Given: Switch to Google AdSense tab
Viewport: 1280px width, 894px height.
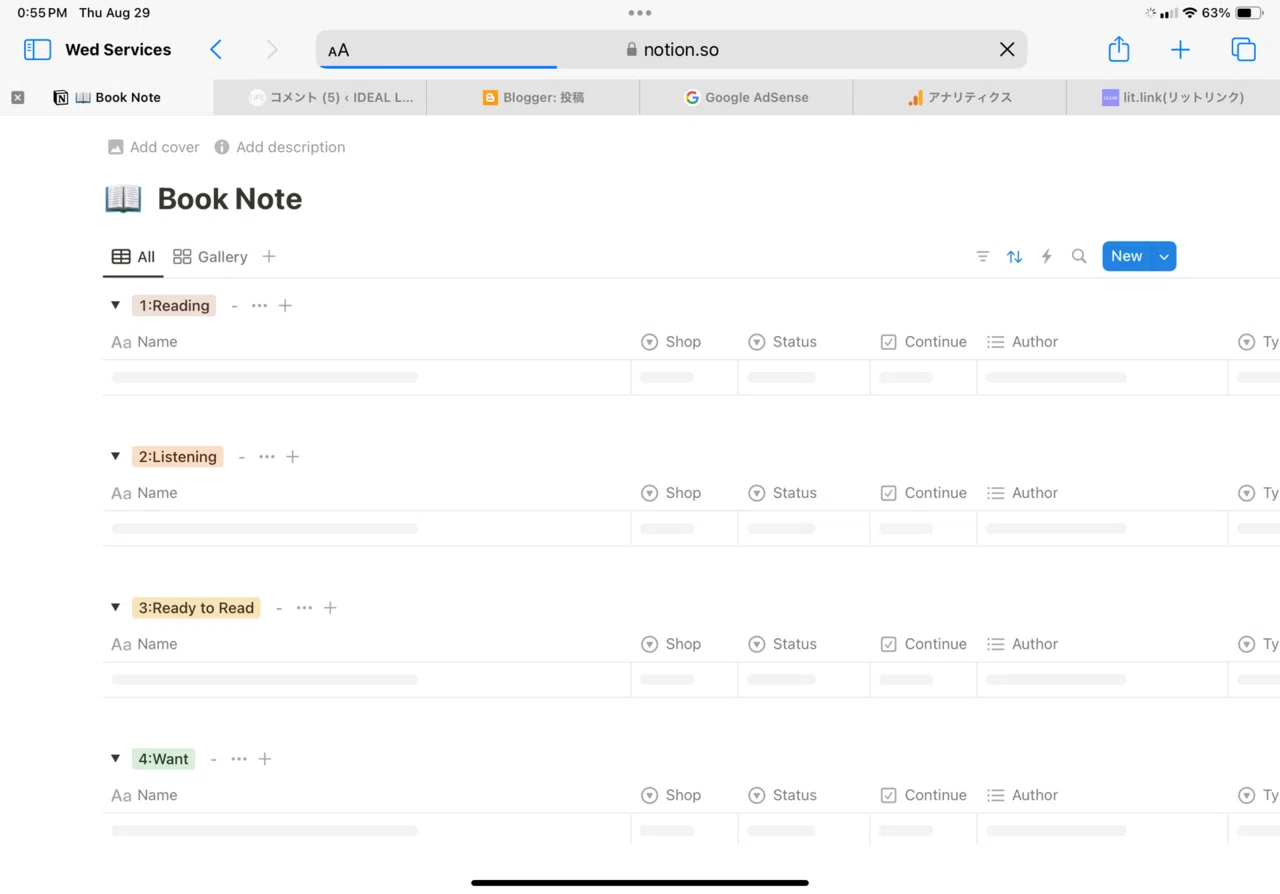Looking at the screenshot, I should coord(746,97).
